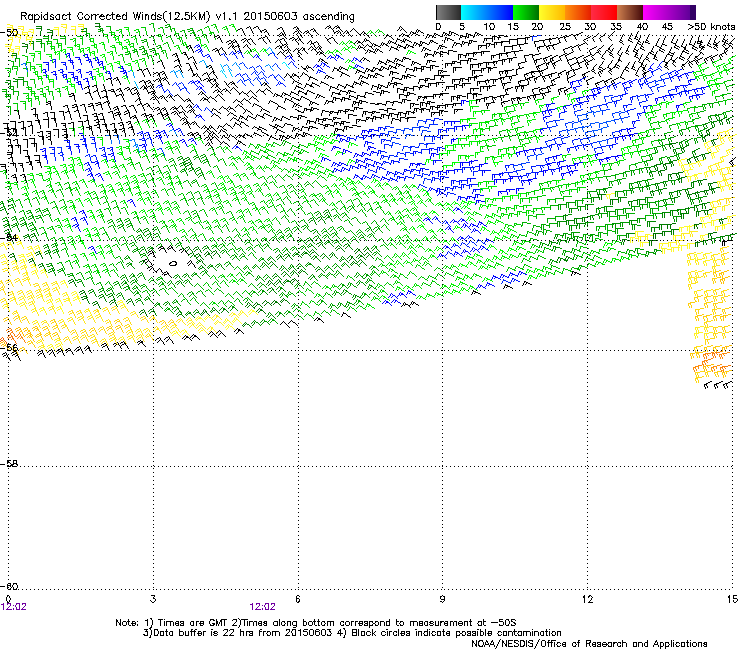
Task: Click the yellow 20-25 knots legend swatch
Action: click(x=552, y=12)
